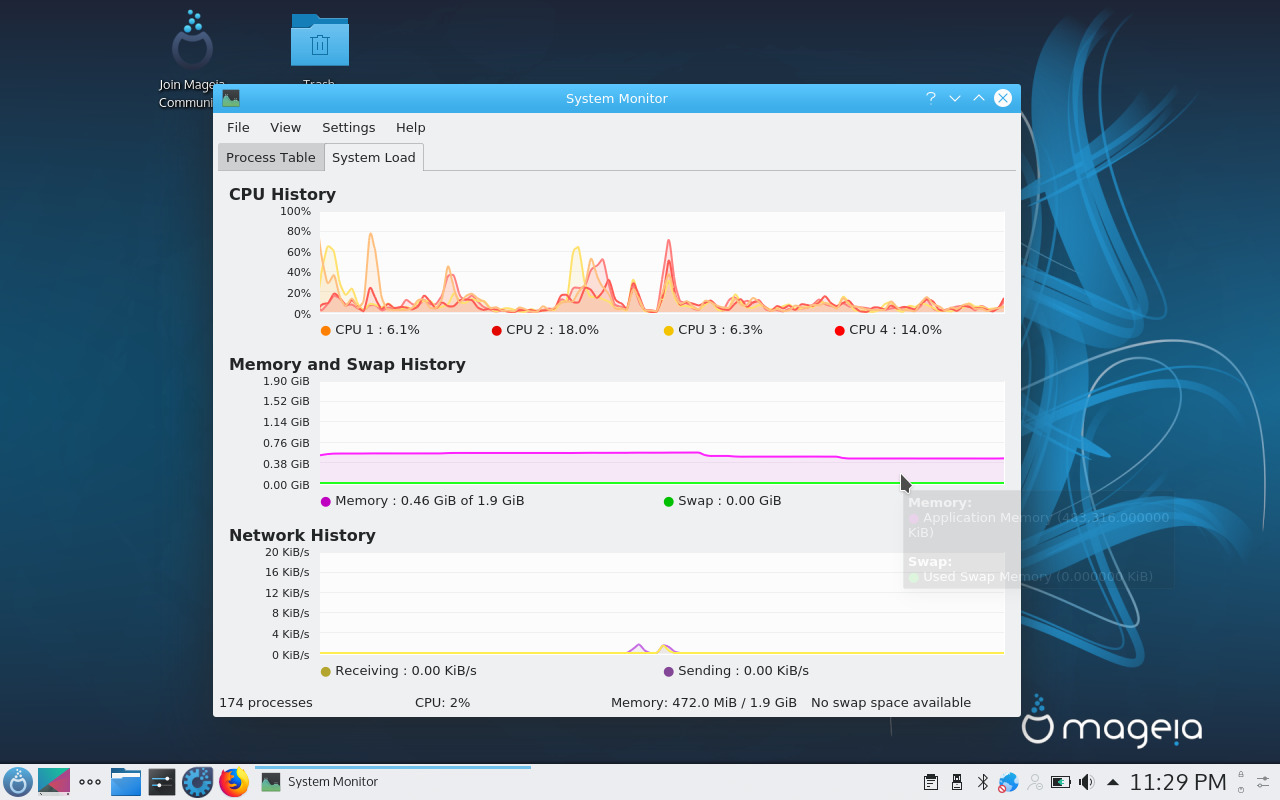Click the CPU History graph area
The image size is (1280, 800).
coord(660,262)
